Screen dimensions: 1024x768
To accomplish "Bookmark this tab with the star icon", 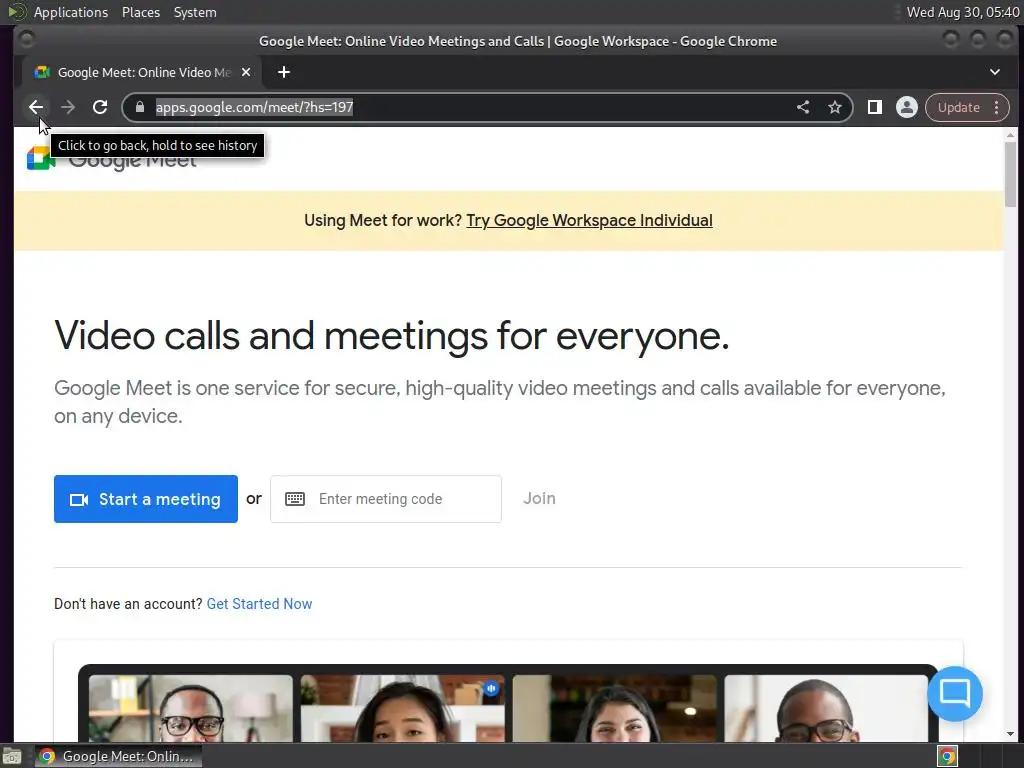I will click(835, 107).
